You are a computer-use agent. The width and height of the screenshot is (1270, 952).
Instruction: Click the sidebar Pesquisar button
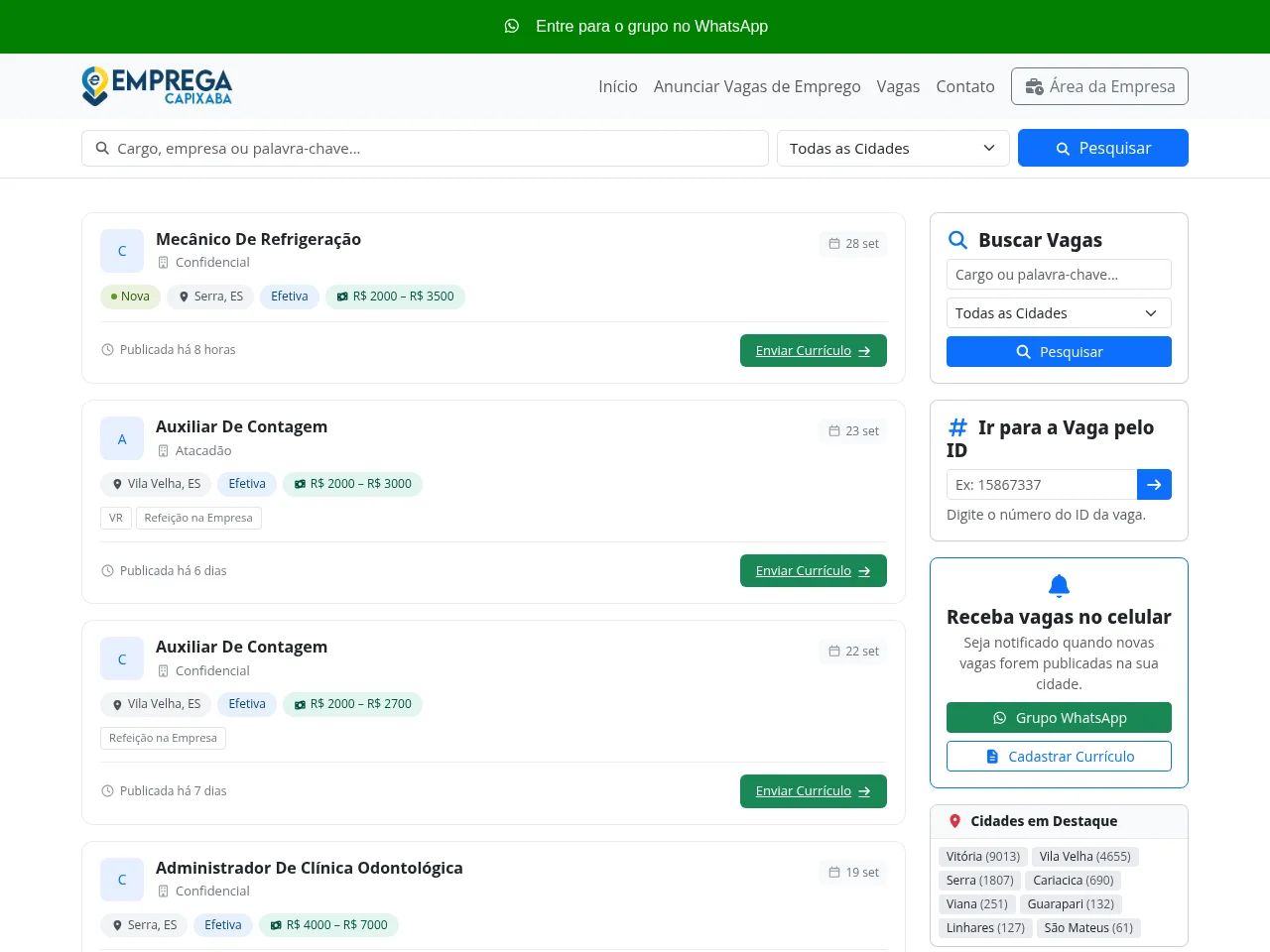tap(1059, 352)
